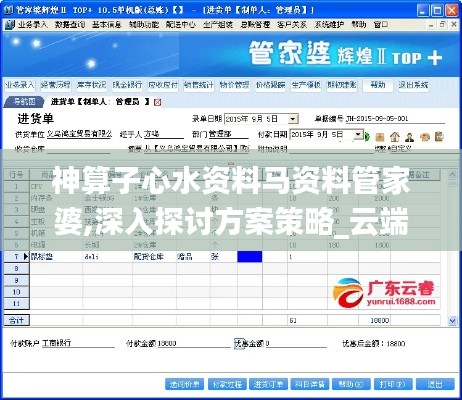Click the table scrollbar down arrow
The height and width of the screenshot is (400, 462).
[x=452, y=320]
